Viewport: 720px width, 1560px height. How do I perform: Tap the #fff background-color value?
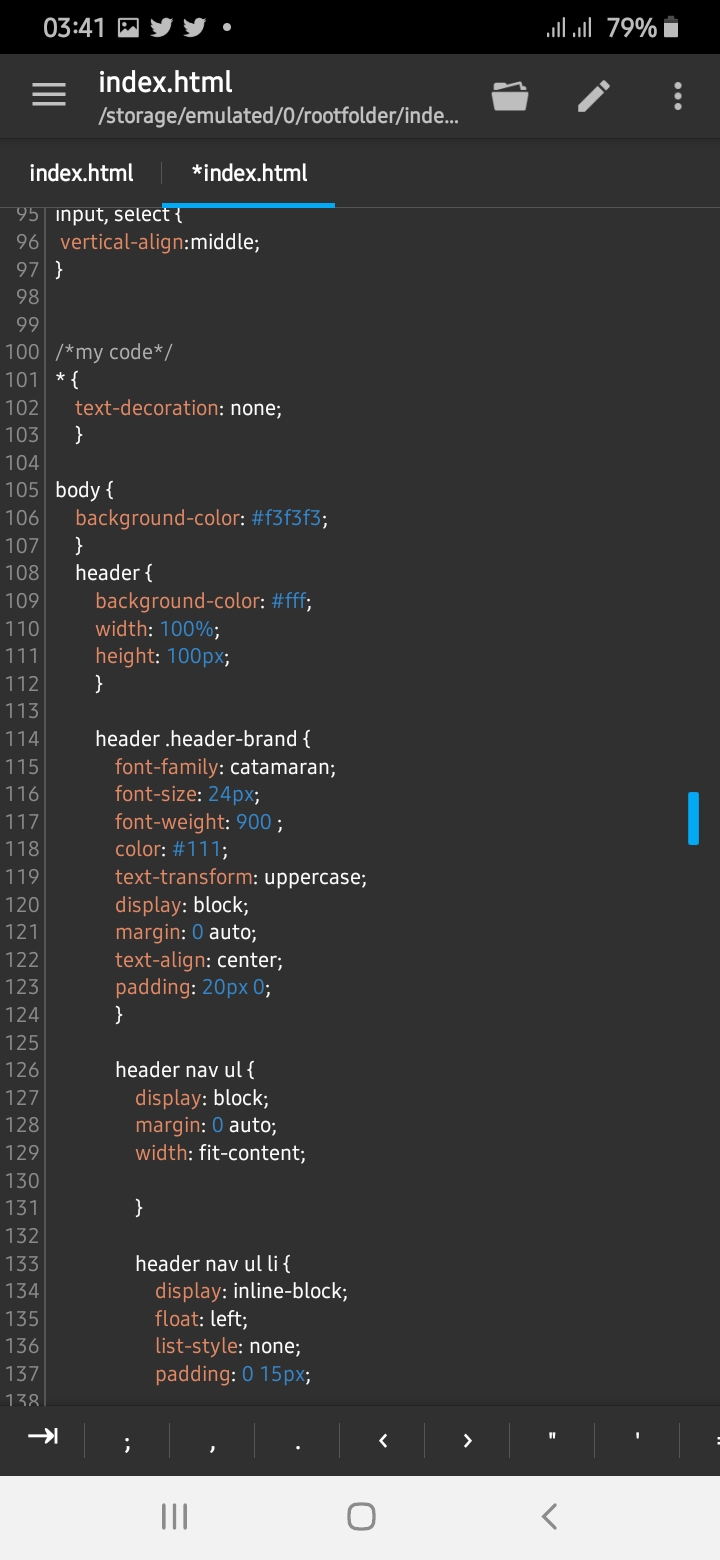[290, 601]
